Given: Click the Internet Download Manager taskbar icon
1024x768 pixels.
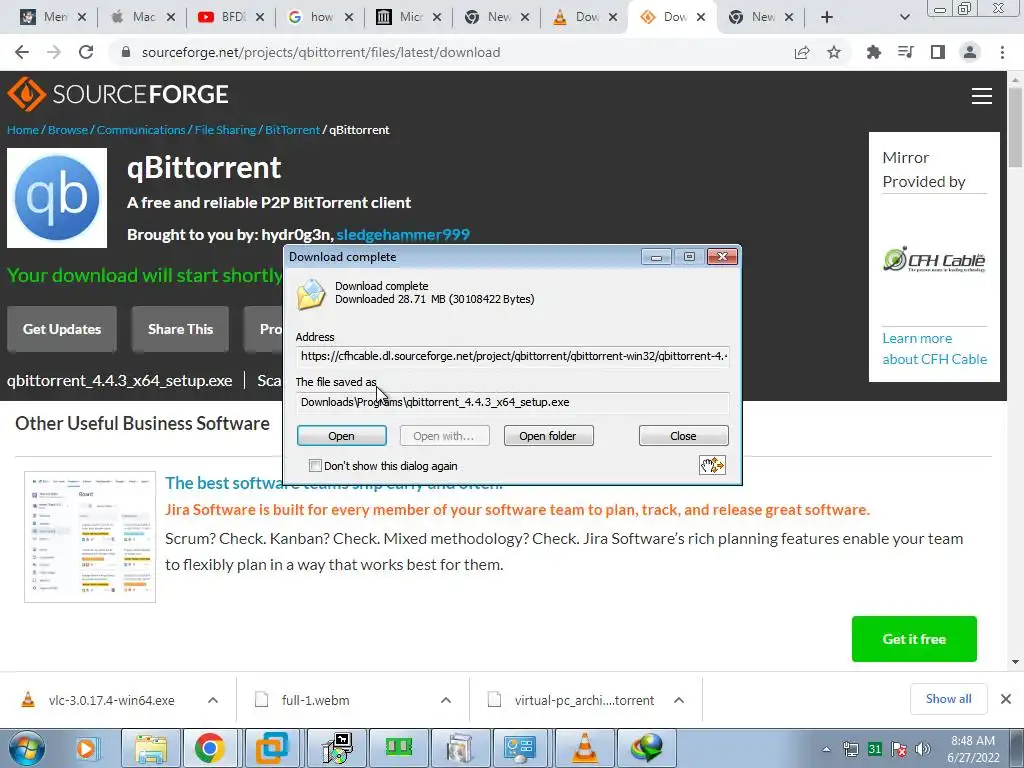Looking at the screenshot, I should (x=647, y=748).
